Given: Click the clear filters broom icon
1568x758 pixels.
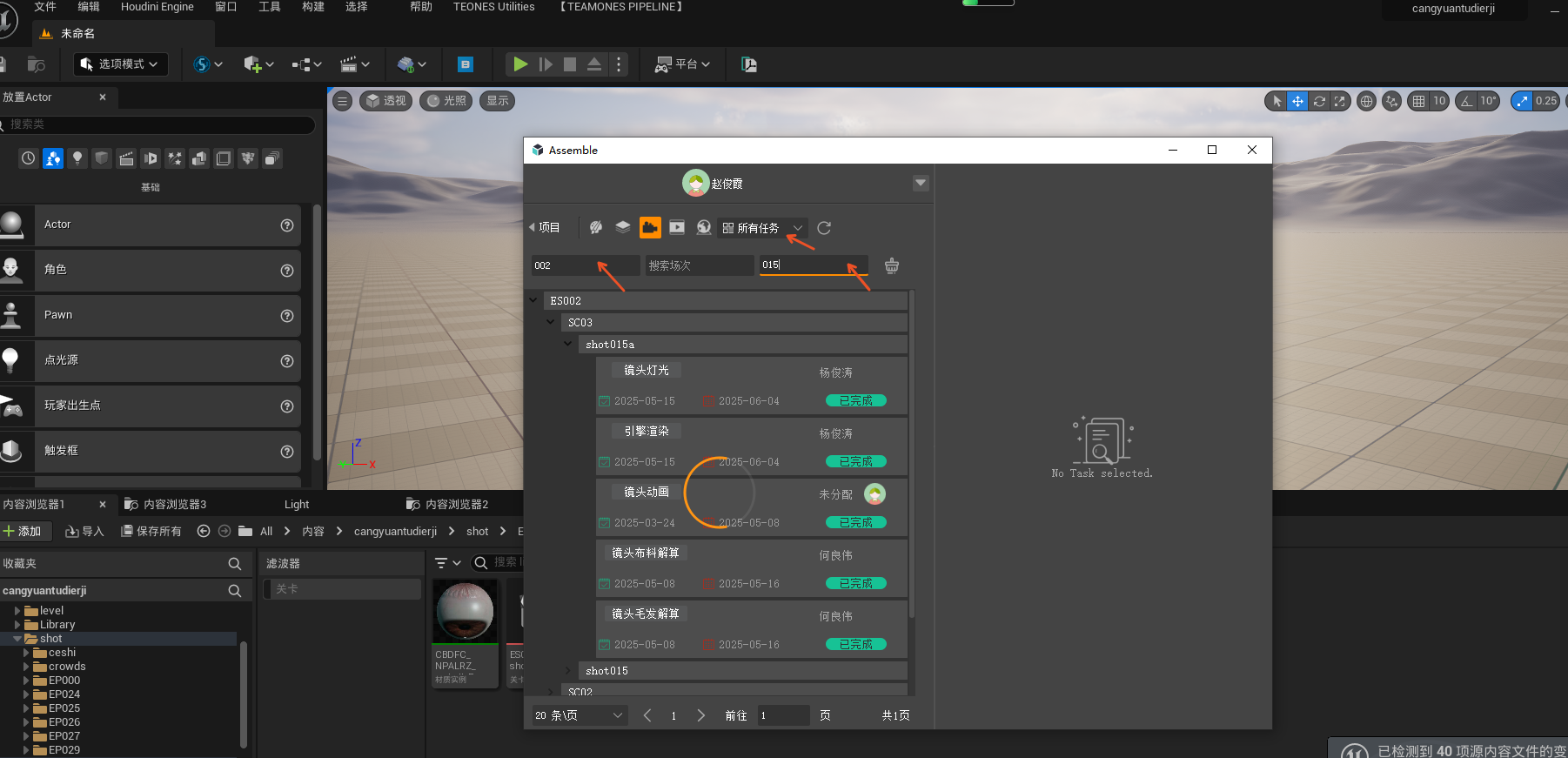Looking at the screenshot, I should [x=892, y=265].
